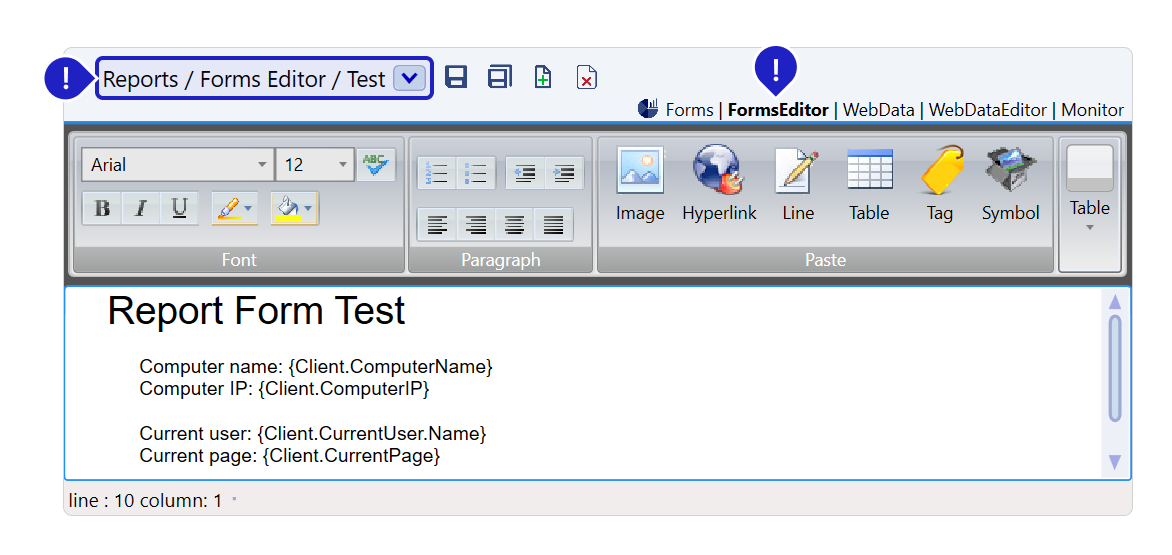Click the editor scrollbar down arrow
Viewport: 1172px width, 555px height.
coord(1115,462)
